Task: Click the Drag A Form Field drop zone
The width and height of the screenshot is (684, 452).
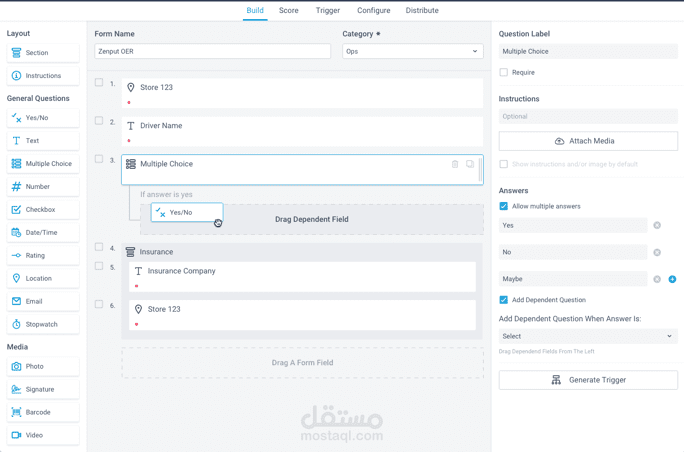Action: coord(302,363)
